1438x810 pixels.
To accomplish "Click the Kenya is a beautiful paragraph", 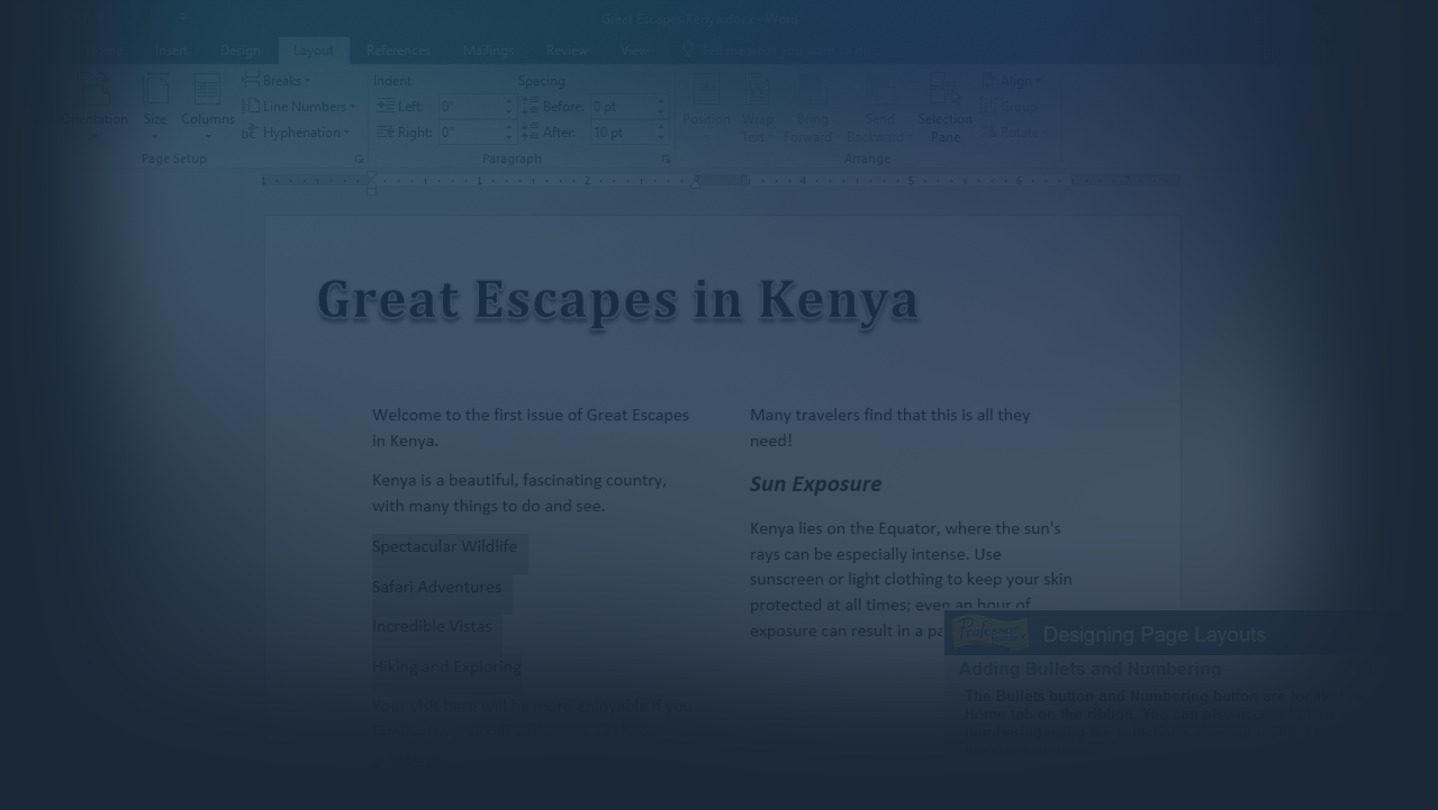I will click(519, 493).
